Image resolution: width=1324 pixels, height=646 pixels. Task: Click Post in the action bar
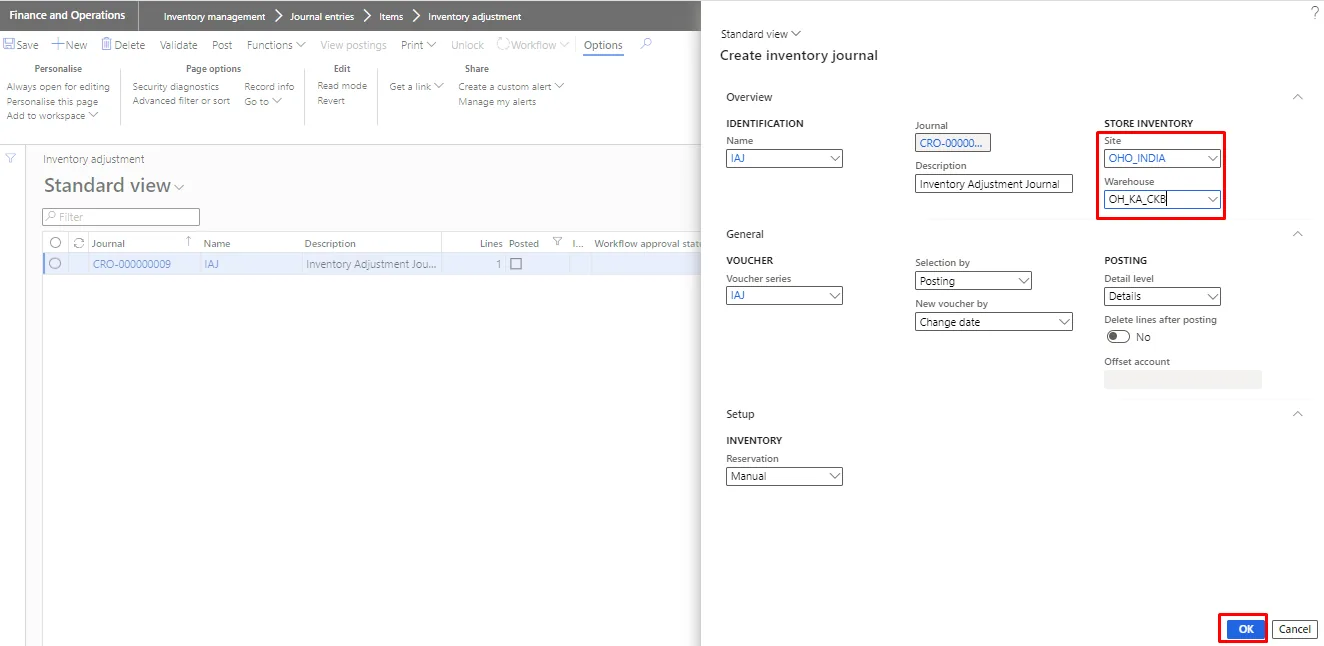[x=222, y=45]
